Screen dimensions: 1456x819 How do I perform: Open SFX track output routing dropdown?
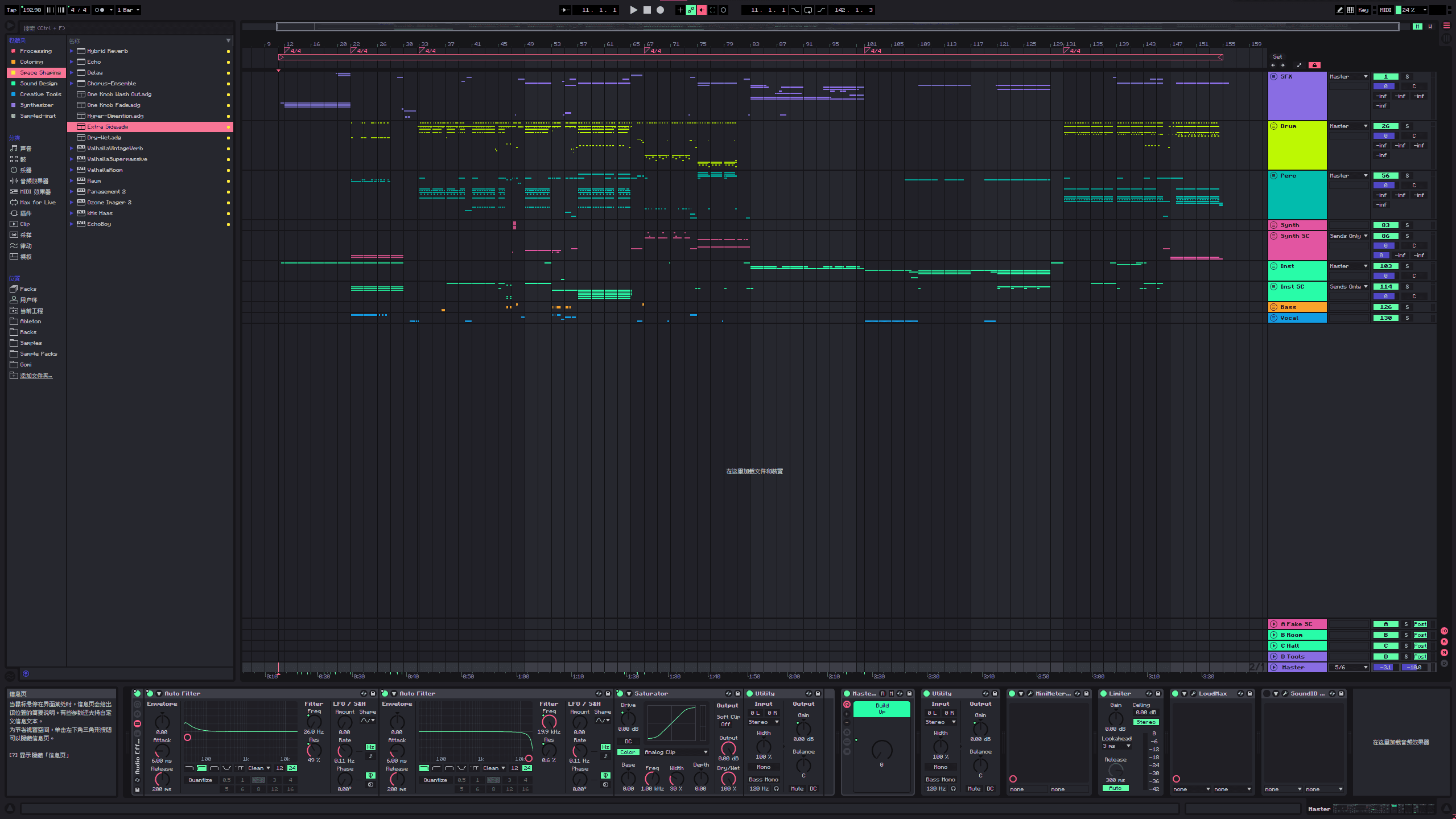(1348, 77)
